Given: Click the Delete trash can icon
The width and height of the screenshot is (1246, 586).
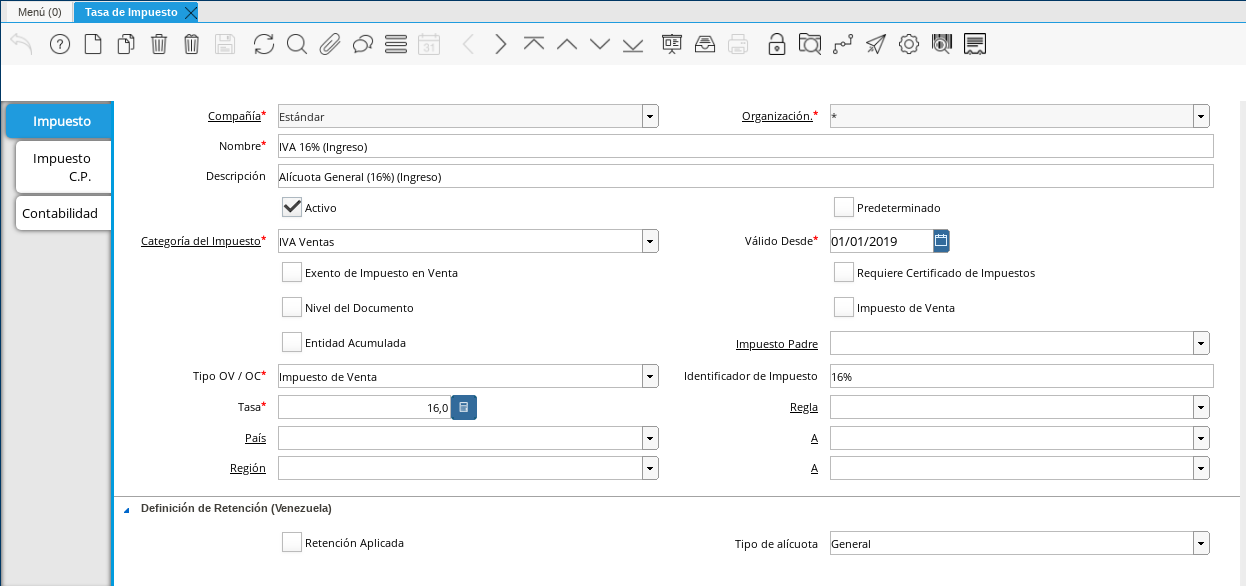Looking at the screenshot, I should pyautogui.click(x=159, y=44).
